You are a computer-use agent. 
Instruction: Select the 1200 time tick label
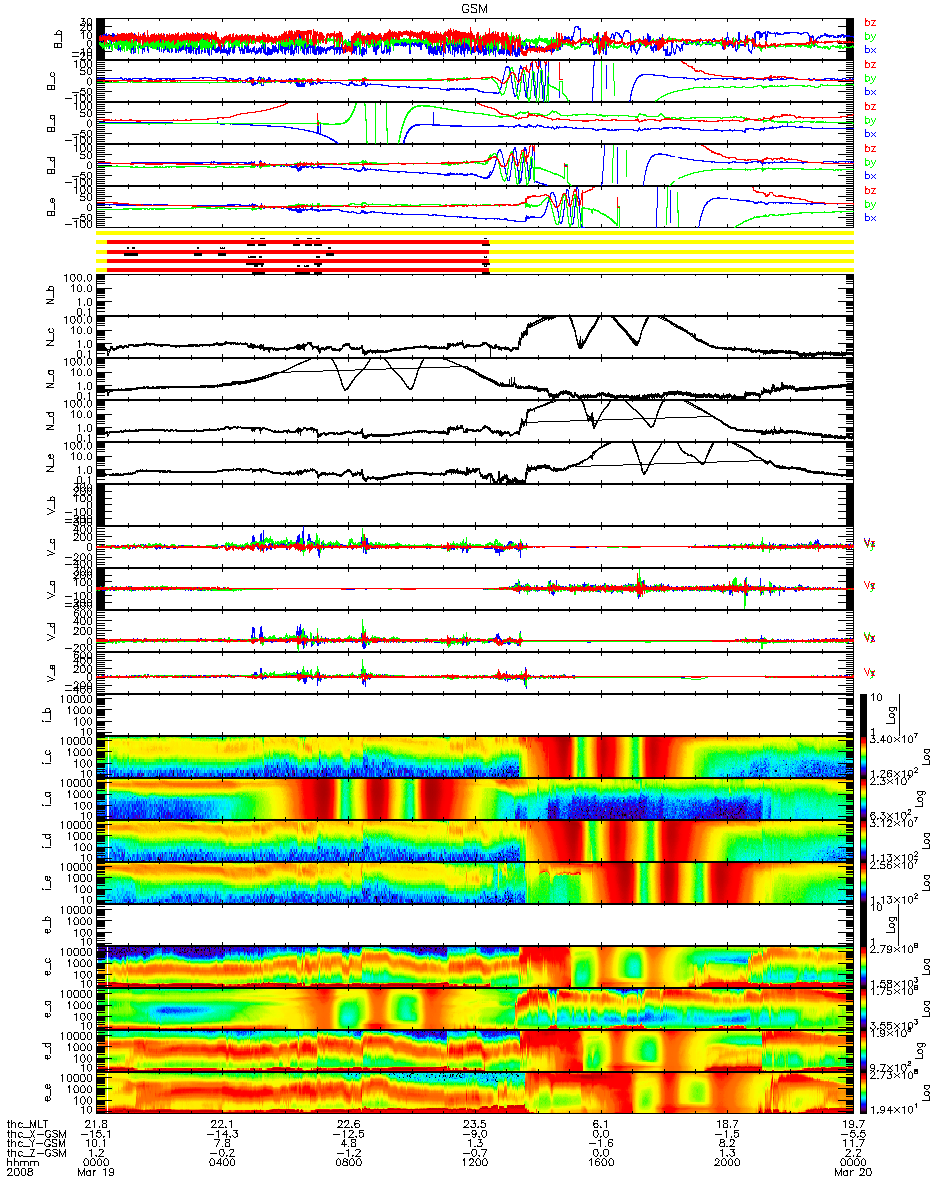pyautogui.click(x=475, y=1164)
